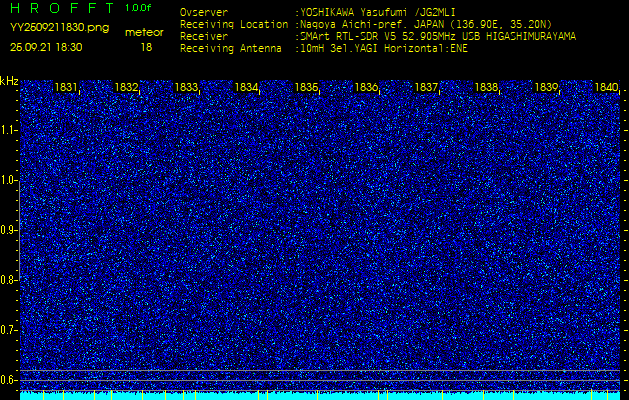
Task: Click the orange meteor label
Action: click(144, 32)
